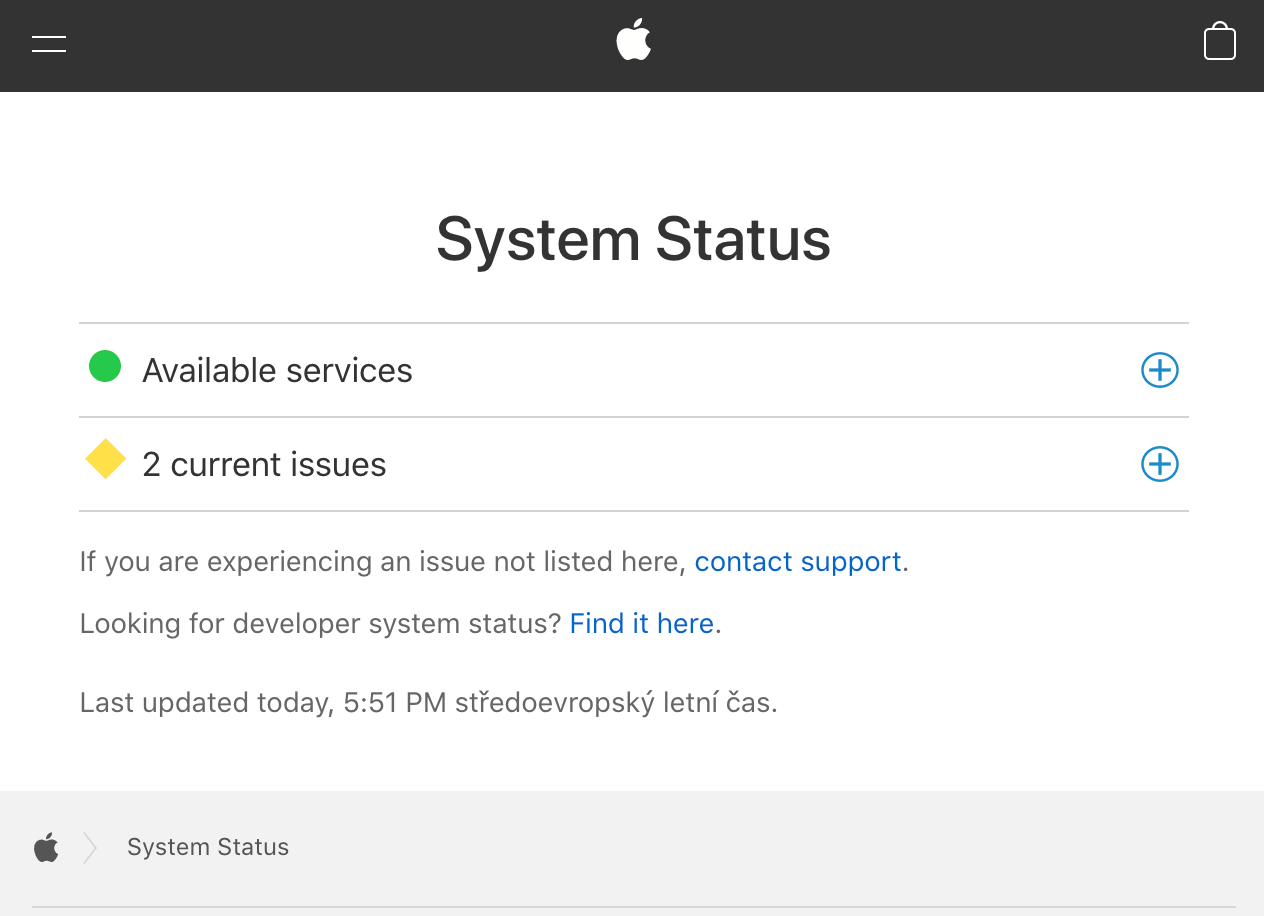The height and width of the screenshot is (916, 1264).
Task: Select the '2 current issues' label
Action: click(264, 465)
